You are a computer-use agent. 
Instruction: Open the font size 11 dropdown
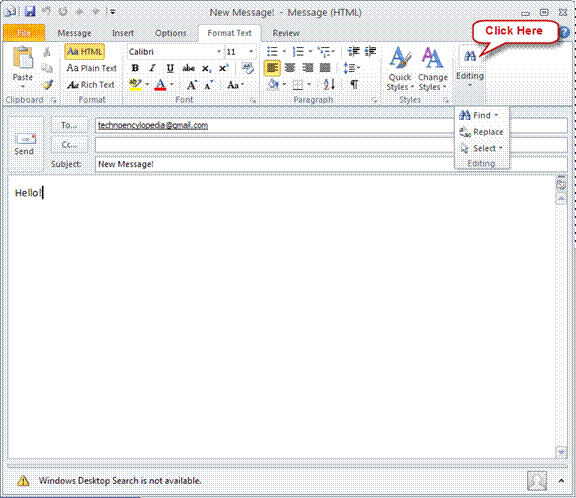coord(251,52)
